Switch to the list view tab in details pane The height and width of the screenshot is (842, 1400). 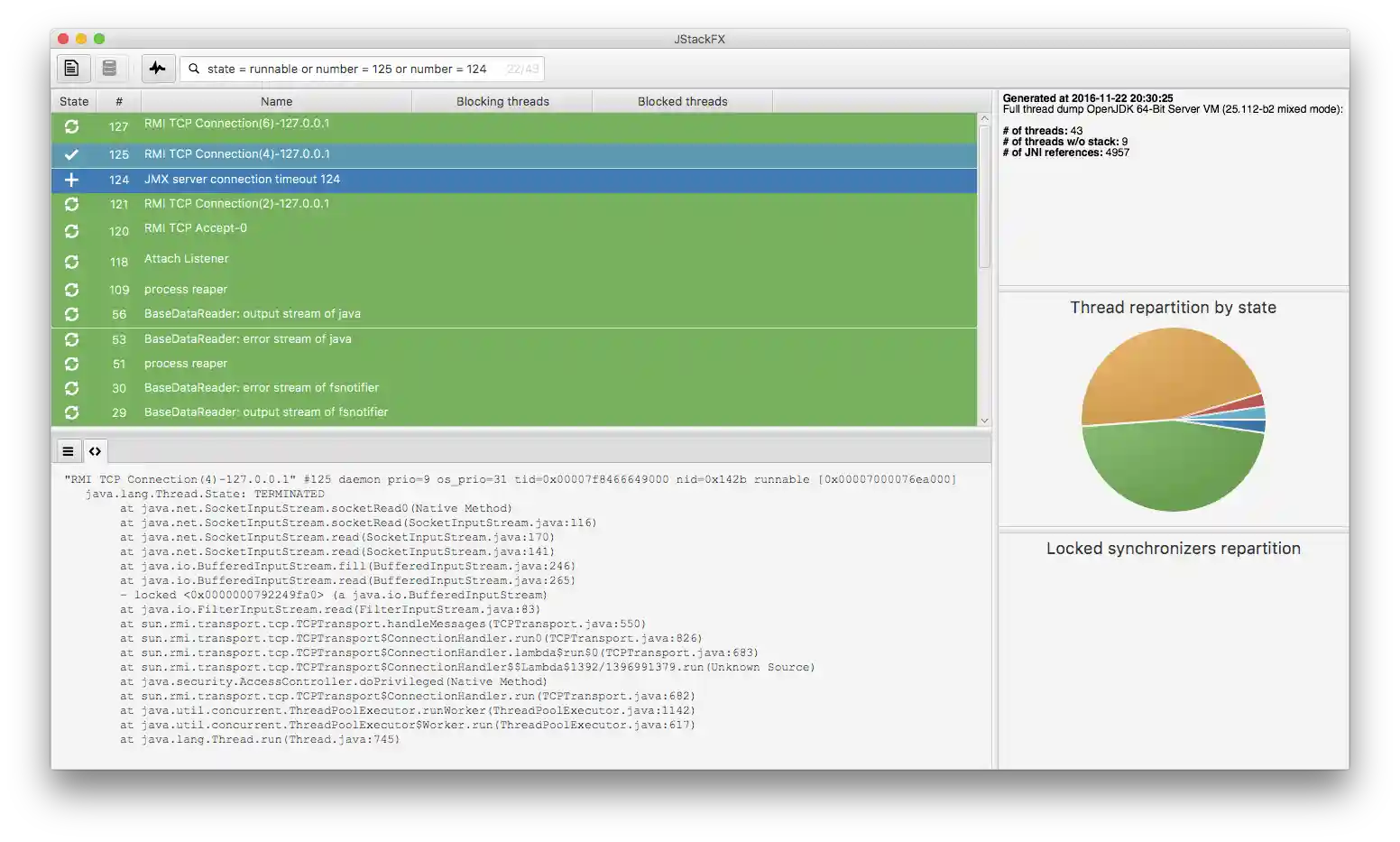pos(68,450)
